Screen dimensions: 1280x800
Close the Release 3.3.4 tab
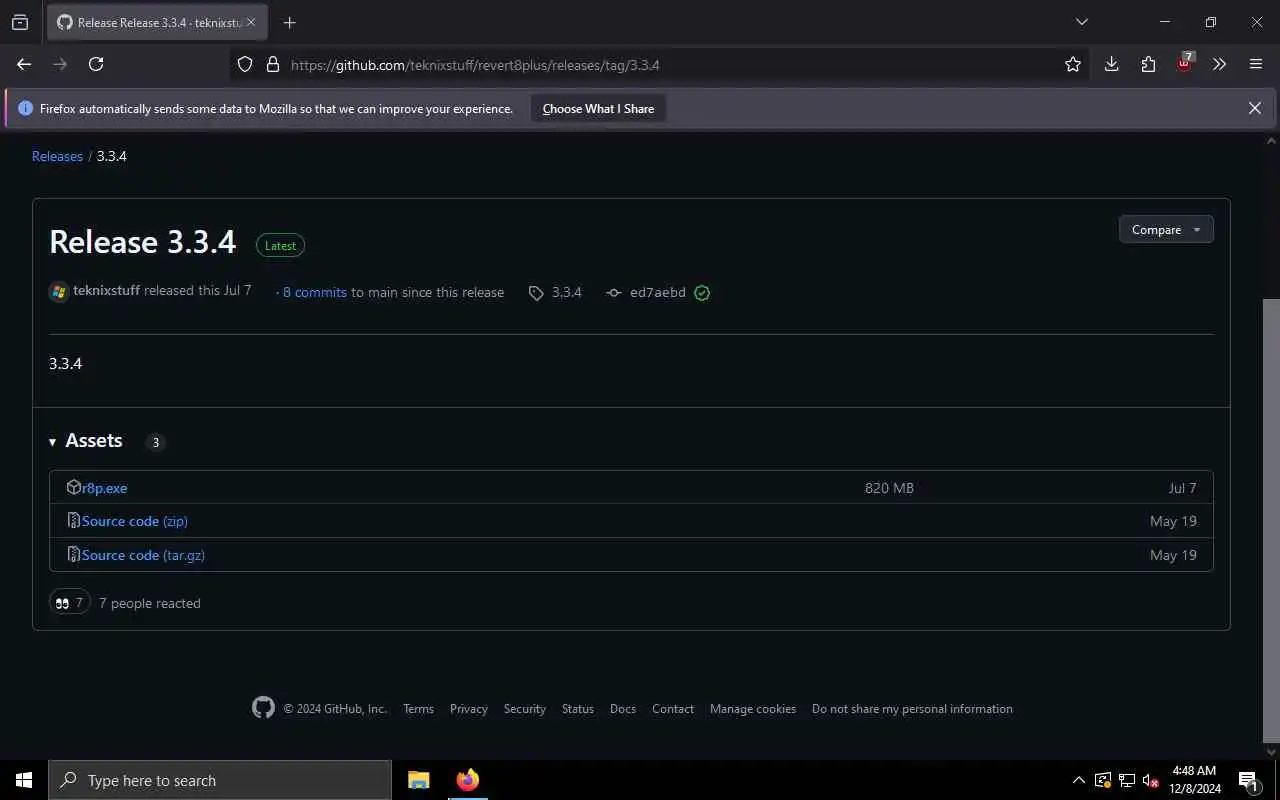pos(251,22)
